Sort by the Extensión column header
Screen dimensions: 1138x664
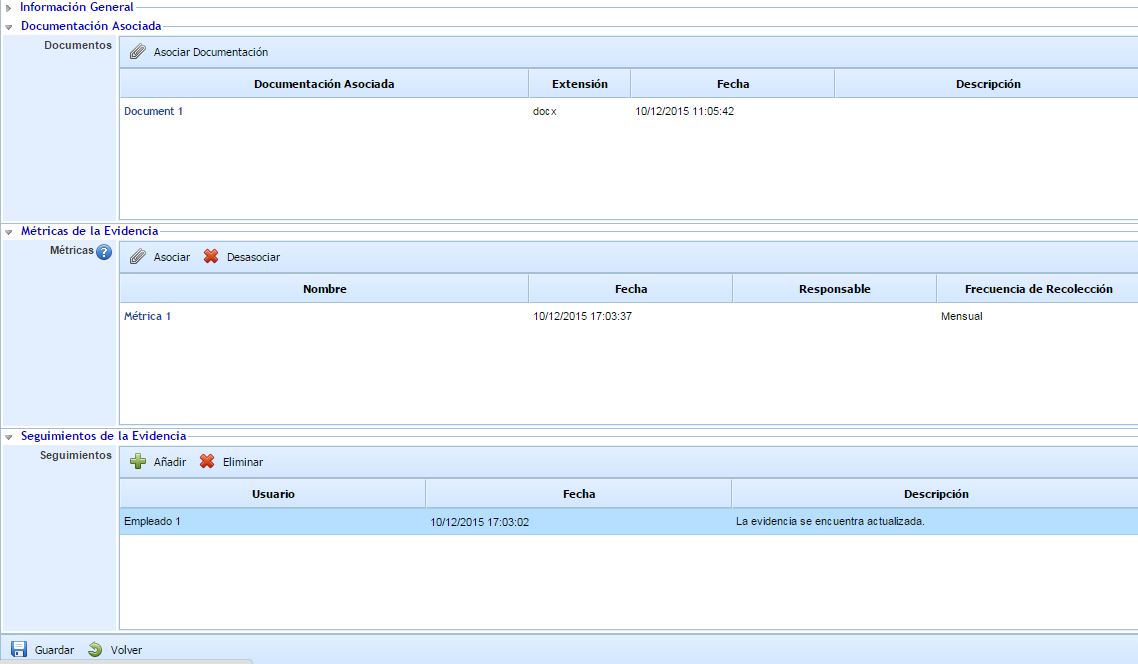click(x=579, y=84)
